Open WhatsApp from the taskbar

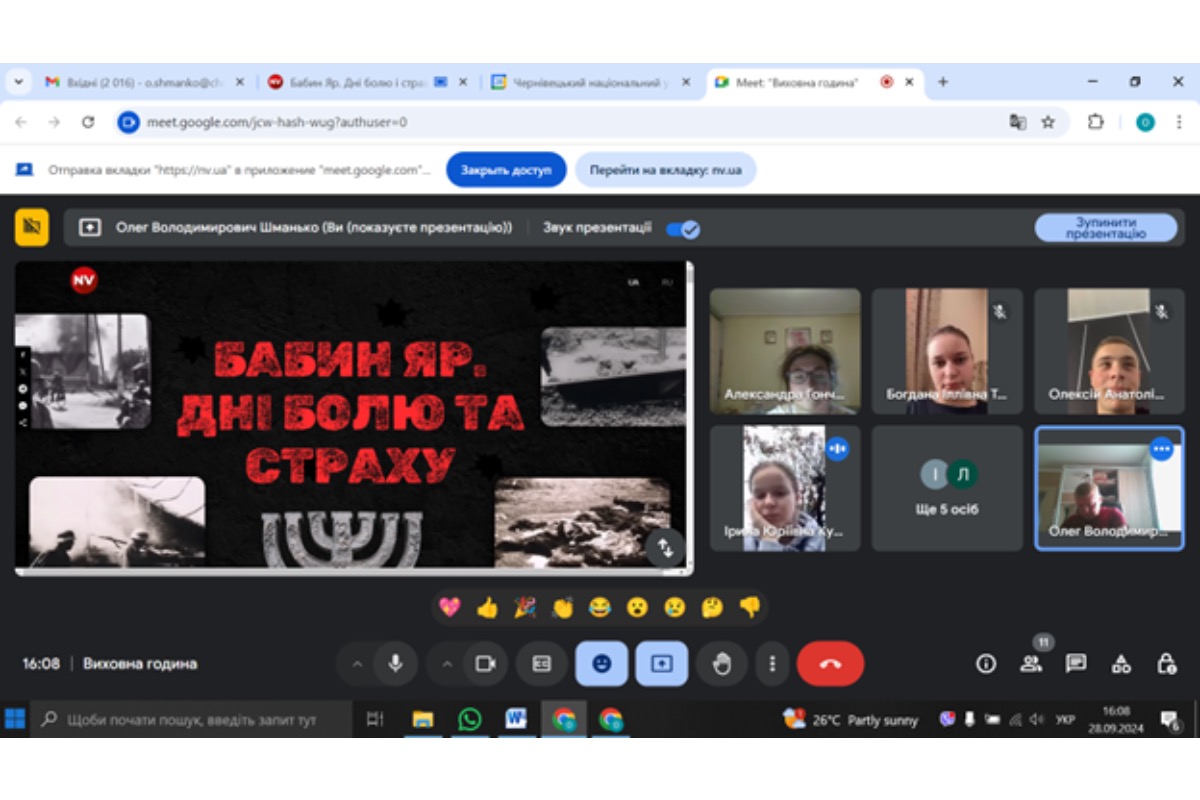(x=469, y=719)
